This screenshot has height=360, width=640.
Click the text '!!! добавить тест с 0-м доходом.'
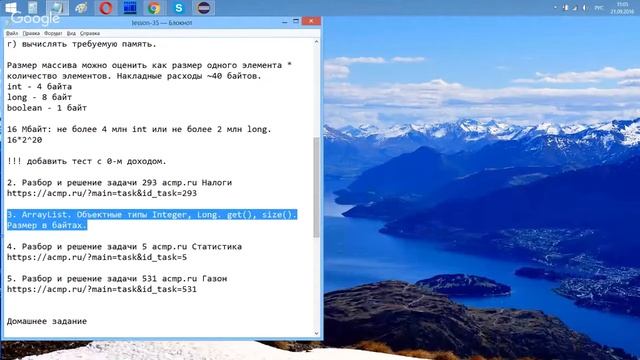coord(87,161)
